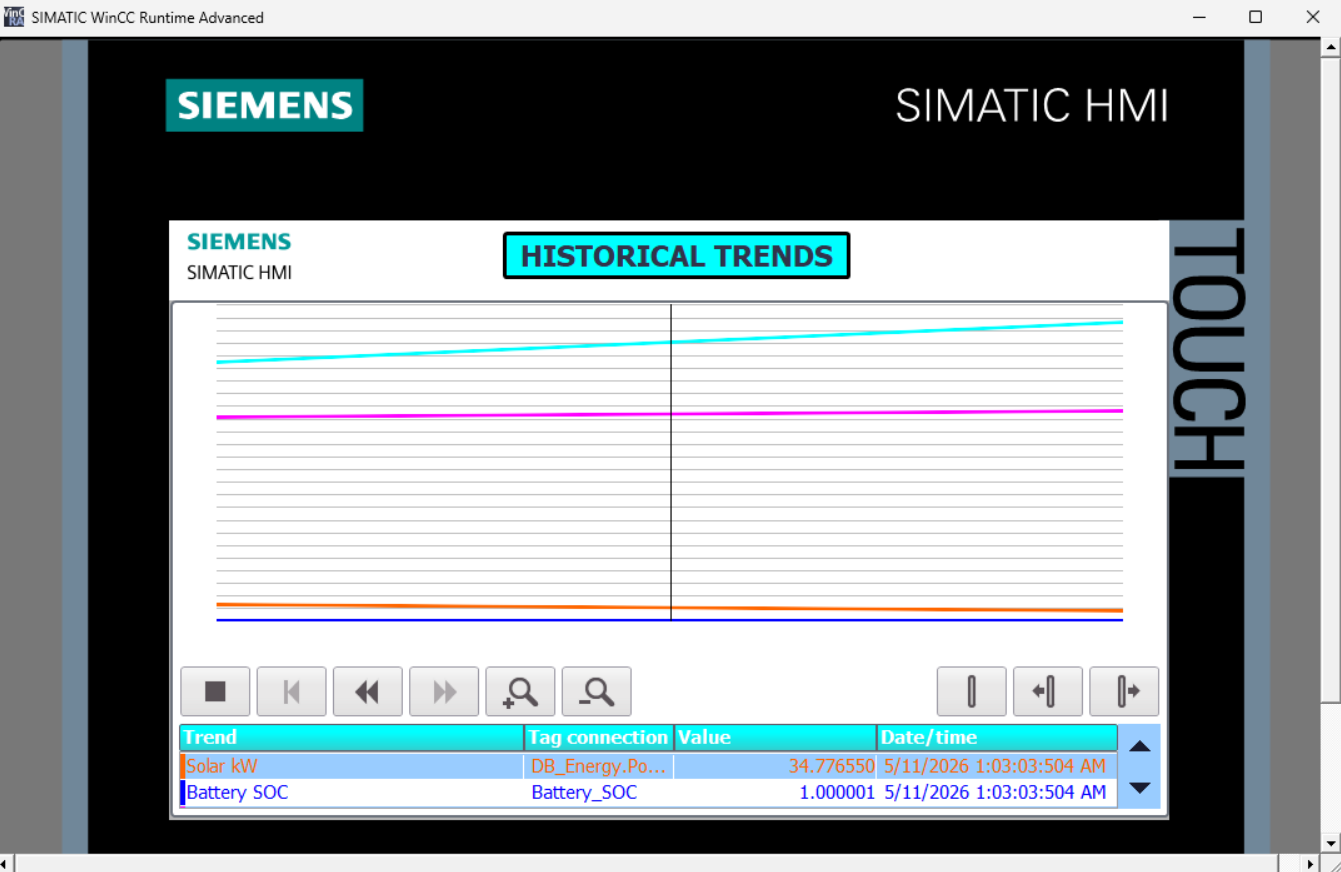
Task: Move the ruler to the right
Action: [x=1124, y=691]
